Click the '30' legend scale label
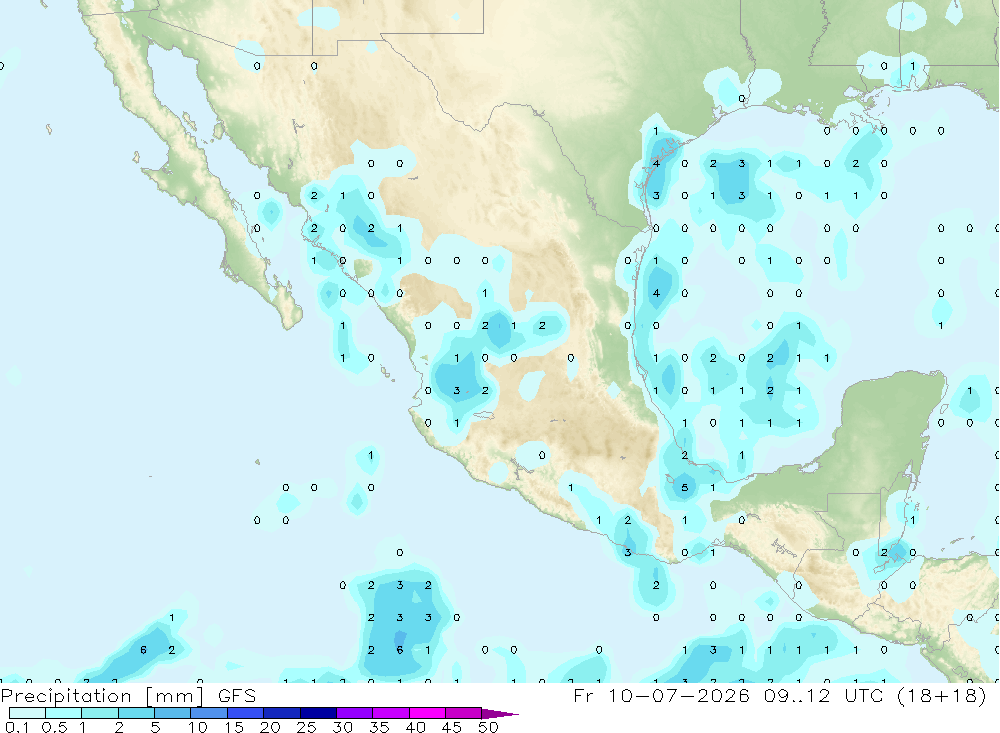The image size is (1000, 733). (342, 727)
